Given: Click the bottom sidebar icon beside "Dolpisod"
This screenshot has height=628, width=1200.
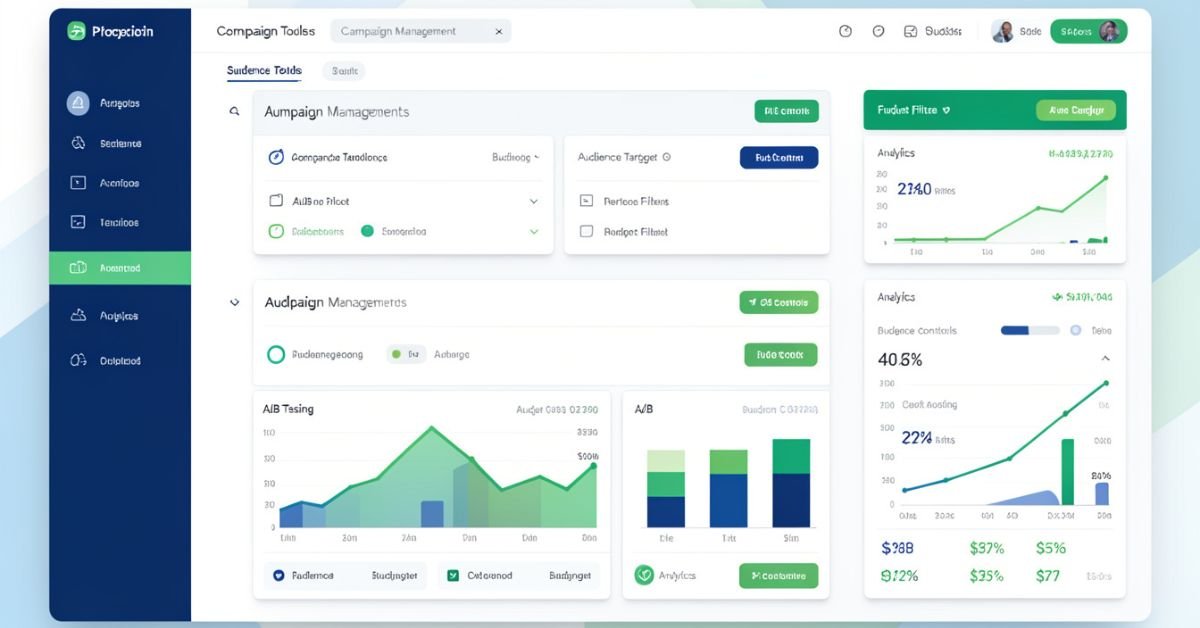Looking at the screenshot, I should click(78, 360).
